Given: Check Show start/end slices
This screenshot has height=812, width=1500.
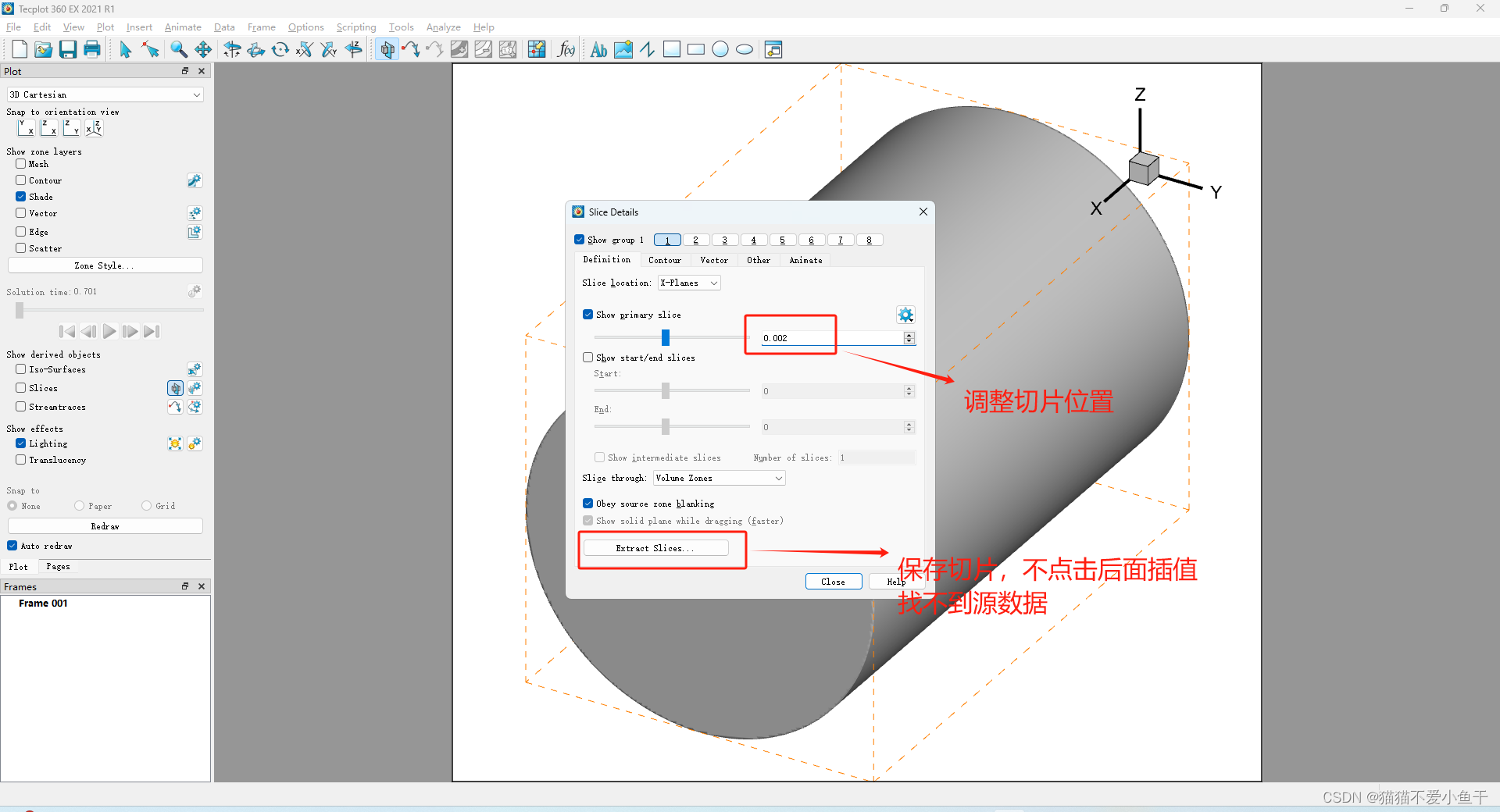Looking at the screenshot, I should click(587, 357).
